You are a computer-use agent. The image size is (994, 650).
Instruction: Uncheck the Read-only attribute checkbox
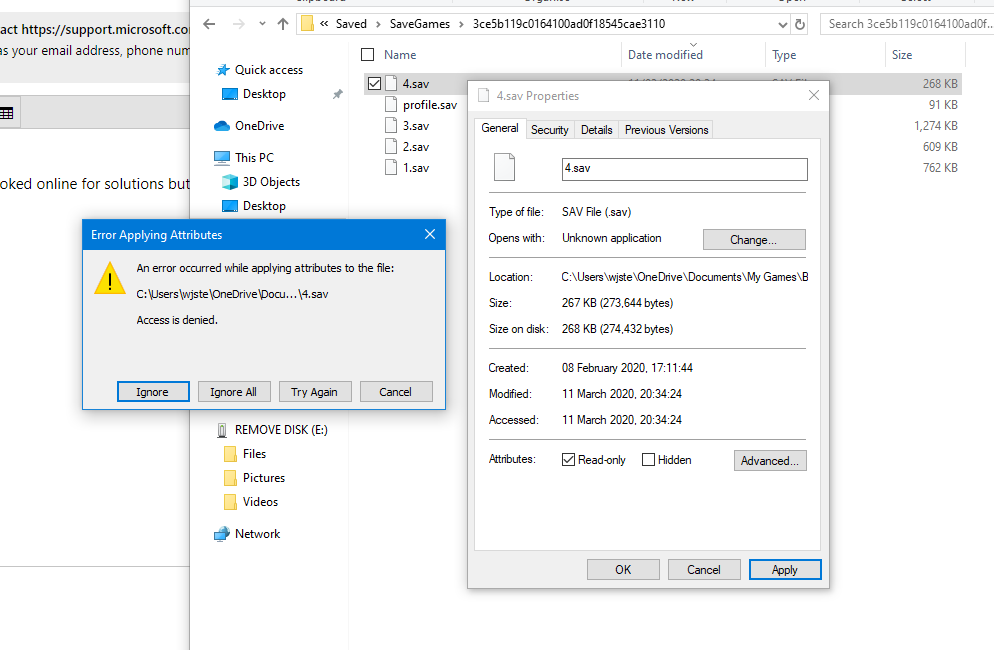point(569,460)
